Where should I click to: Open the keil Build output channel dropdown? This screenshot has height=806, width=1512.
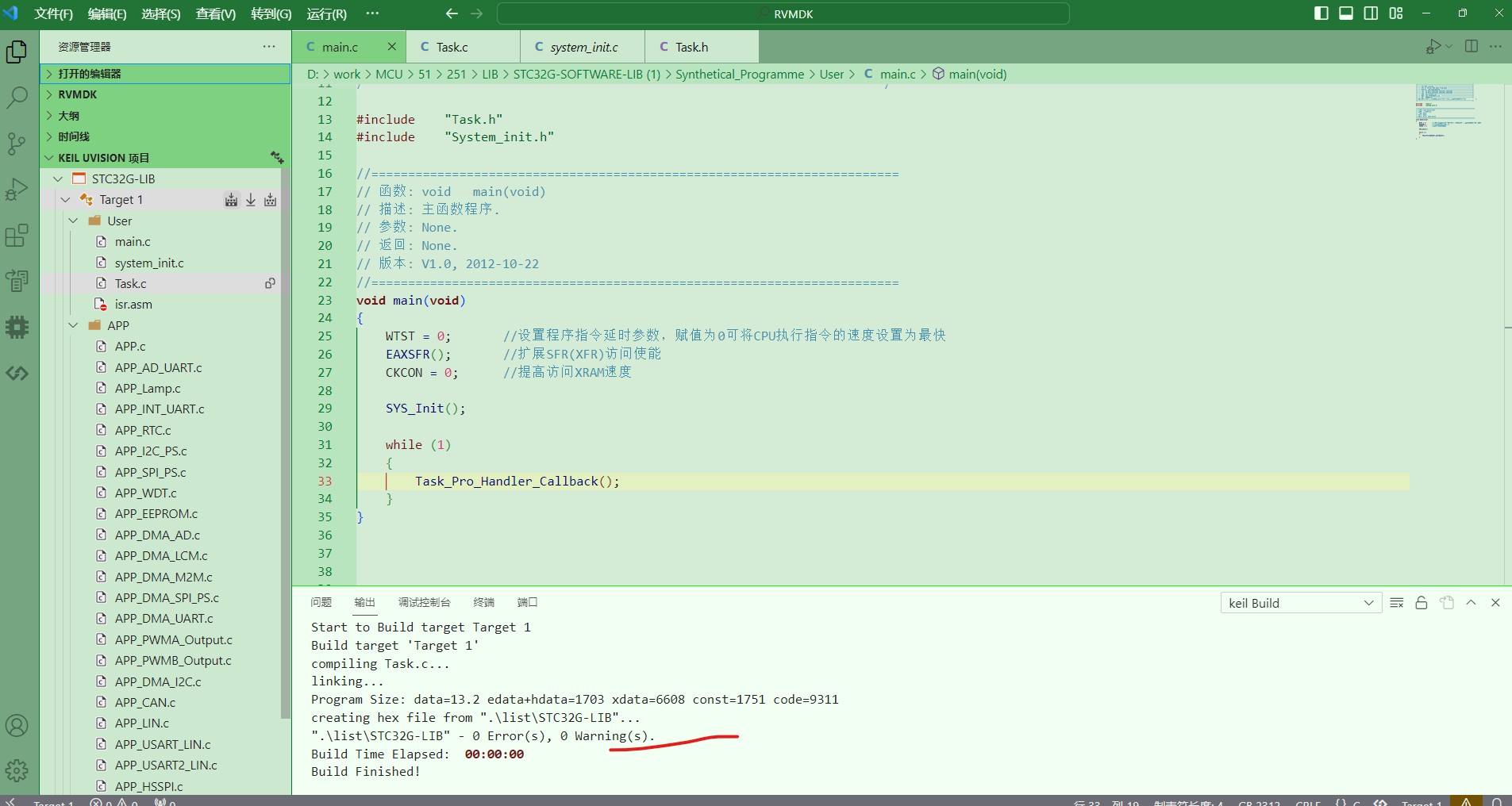tap(1300, 603)
